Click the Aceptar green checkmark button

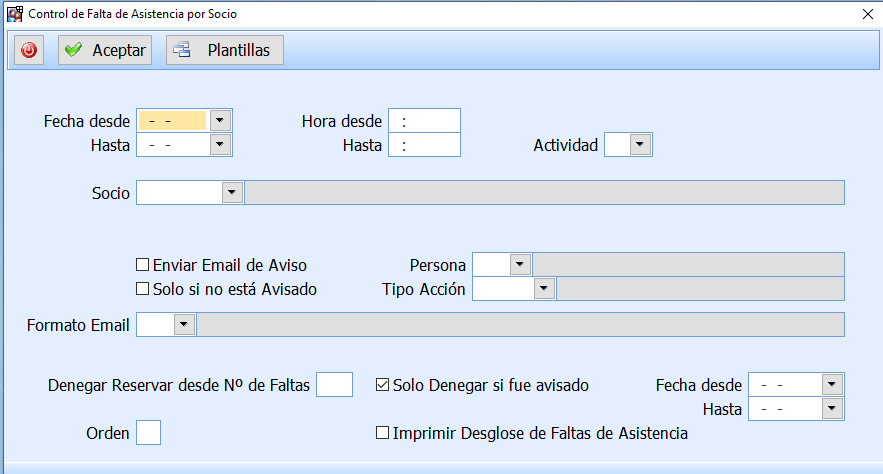pos(105,50)
